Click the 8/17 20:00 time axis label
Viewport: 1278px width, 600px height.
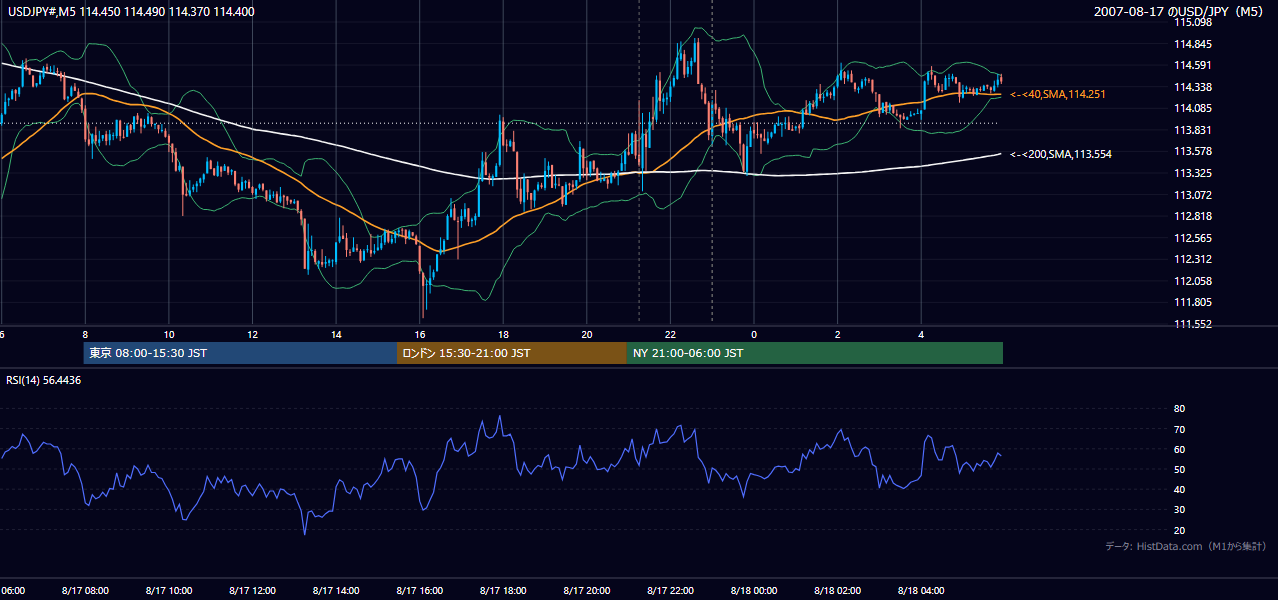point(586,591)
